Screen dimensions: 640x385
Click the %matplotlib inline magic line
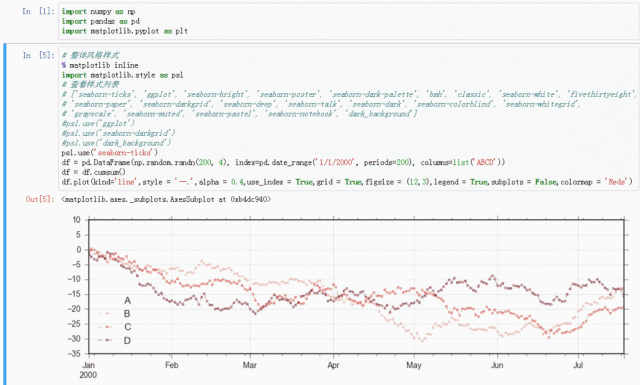pos(100,65)
